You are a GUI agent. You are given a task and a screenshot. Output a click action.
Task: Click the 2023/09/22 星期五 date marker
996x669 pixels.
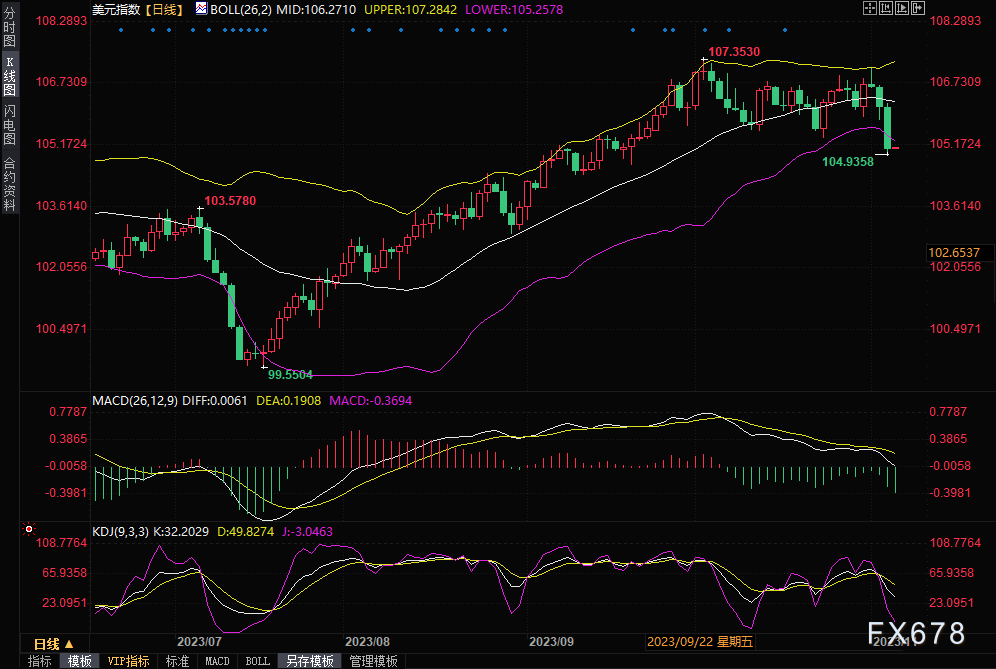(700, 642)
